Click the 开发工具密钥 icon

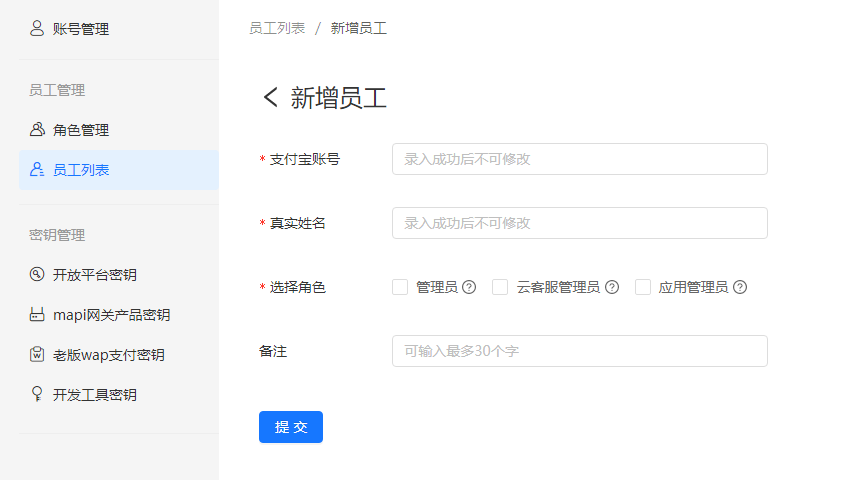coord(37,395)
